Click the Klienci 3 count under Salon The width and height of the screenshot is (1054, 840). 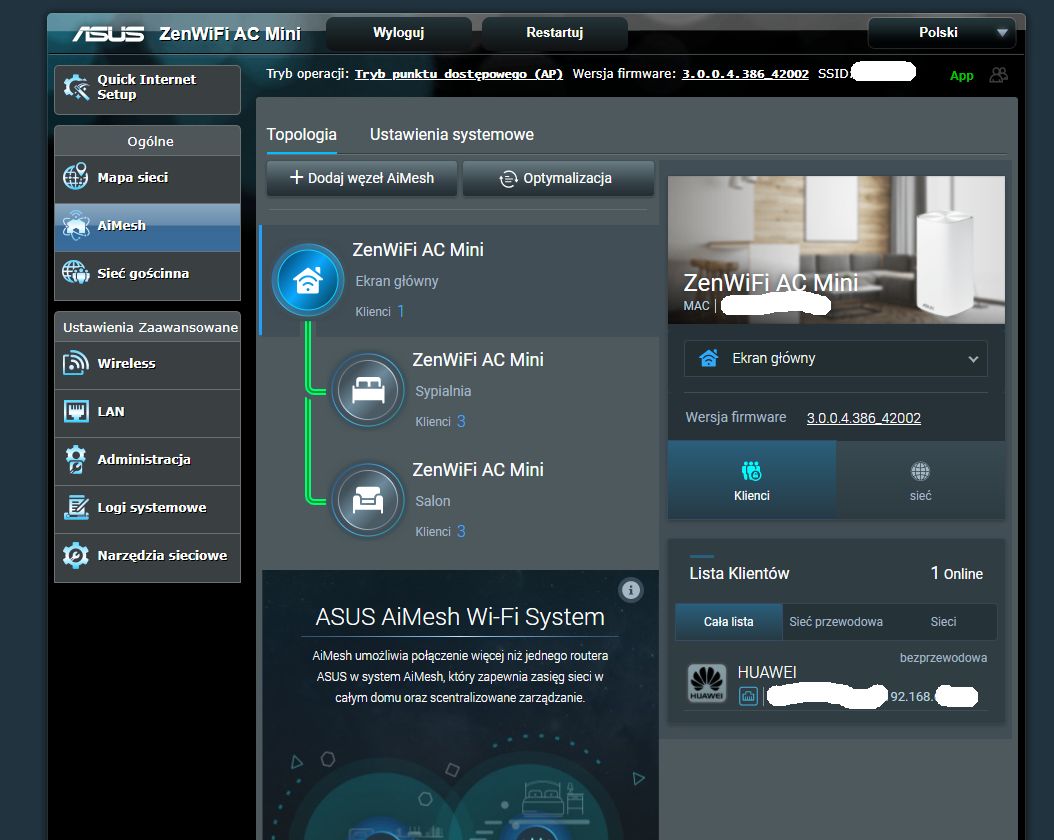[x=440, y=532]
